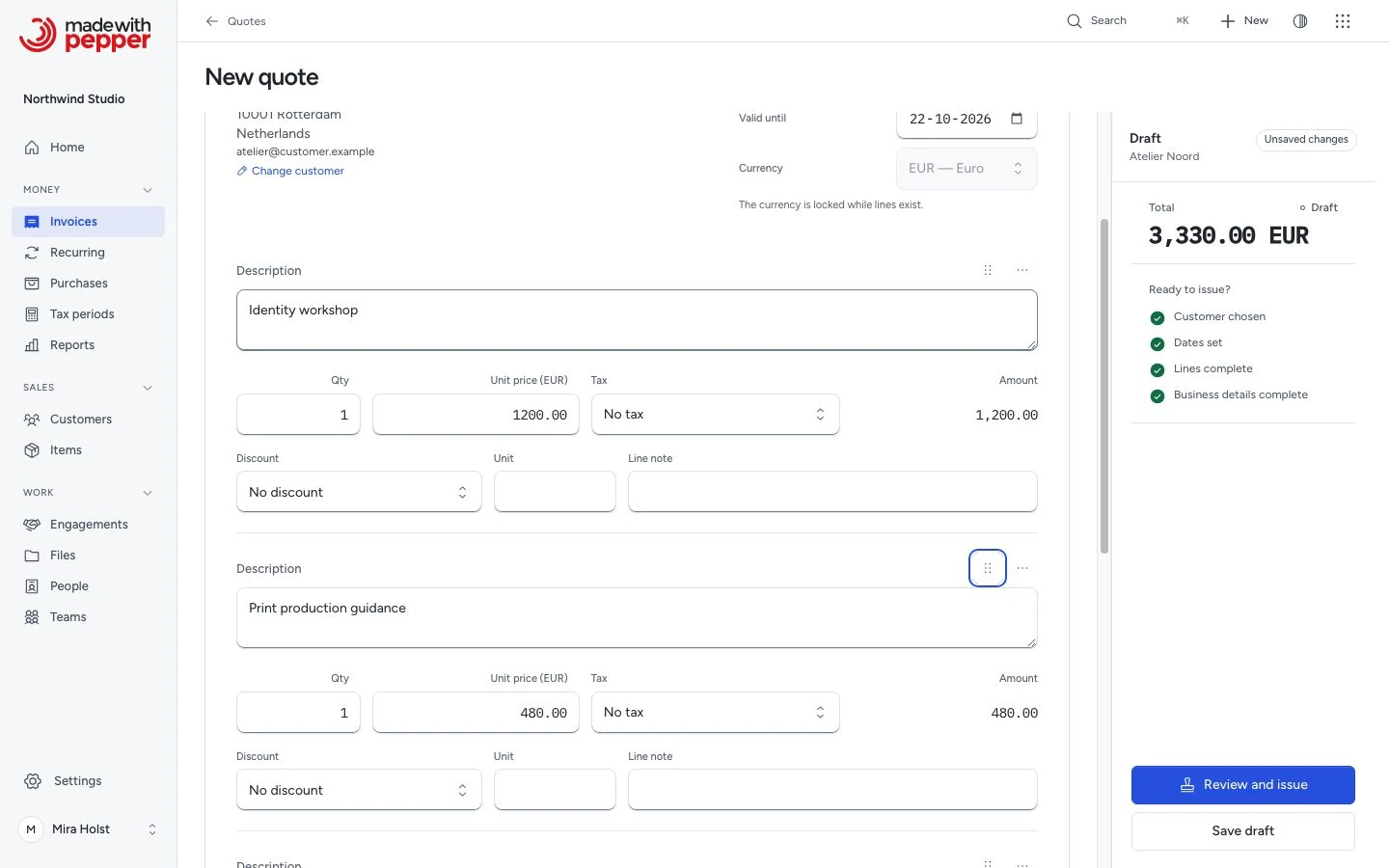The image size is (1389, 868).
Task: Click the New button in top bar
Action: (1244, 21)
